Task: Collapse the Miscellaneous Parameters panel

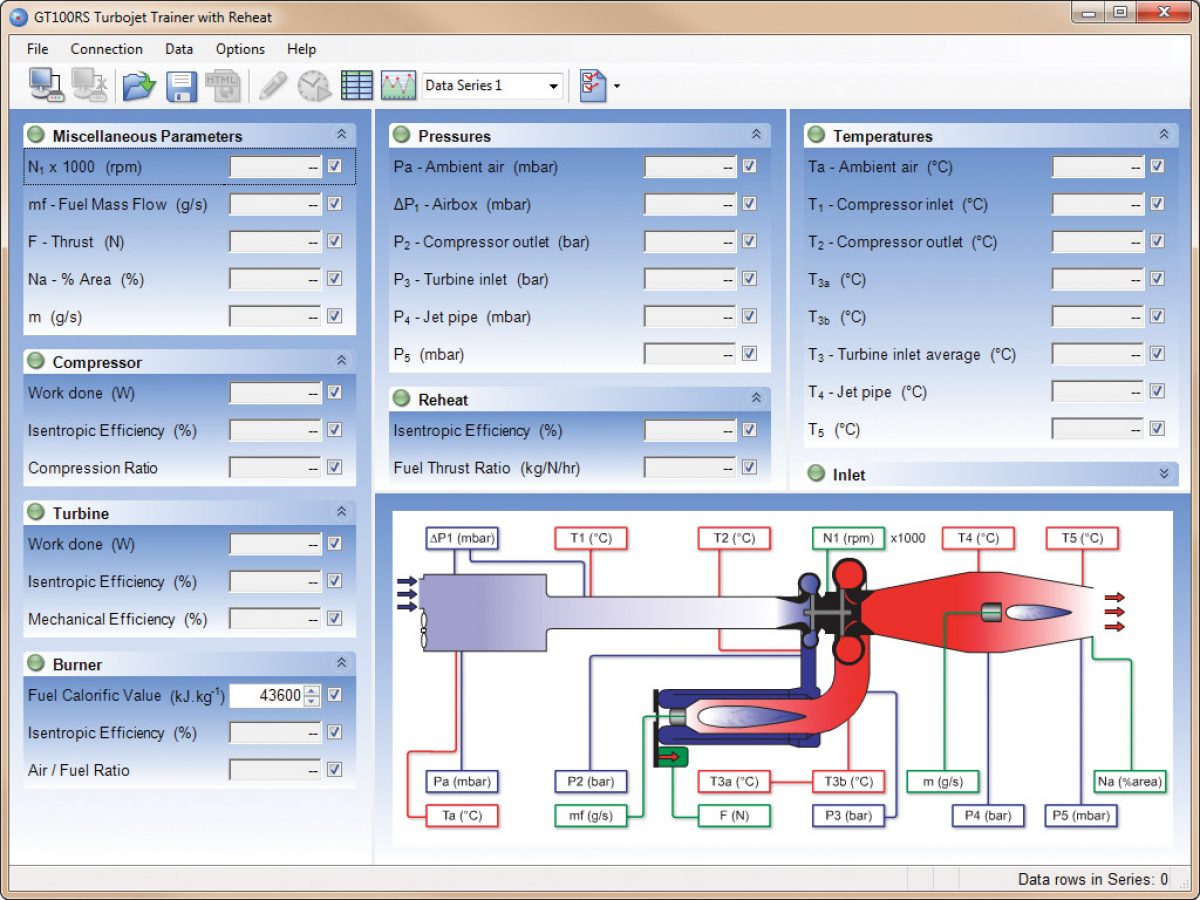Action: (341, 135)
